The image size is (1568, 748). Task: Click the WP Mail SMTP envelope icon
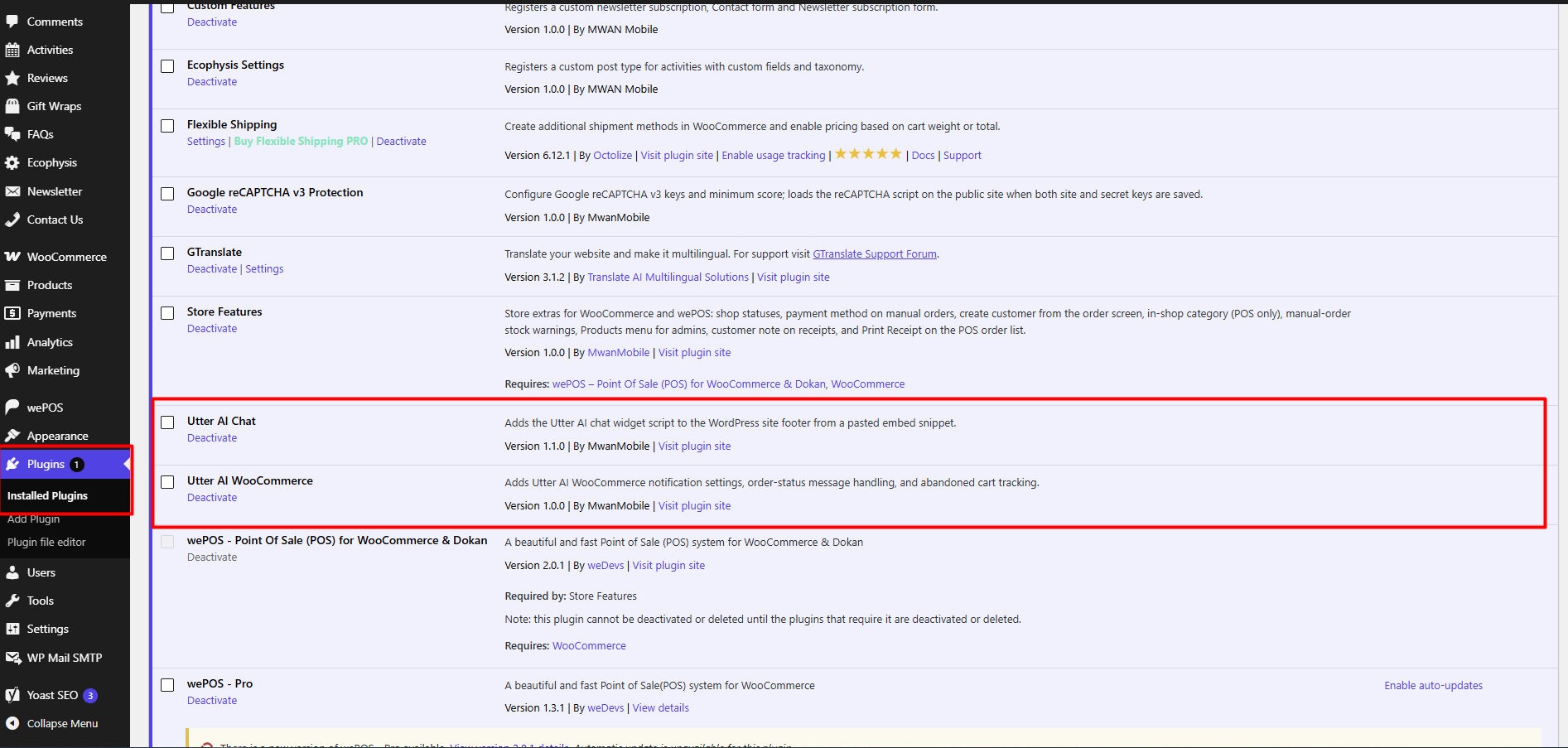point(12,658)
